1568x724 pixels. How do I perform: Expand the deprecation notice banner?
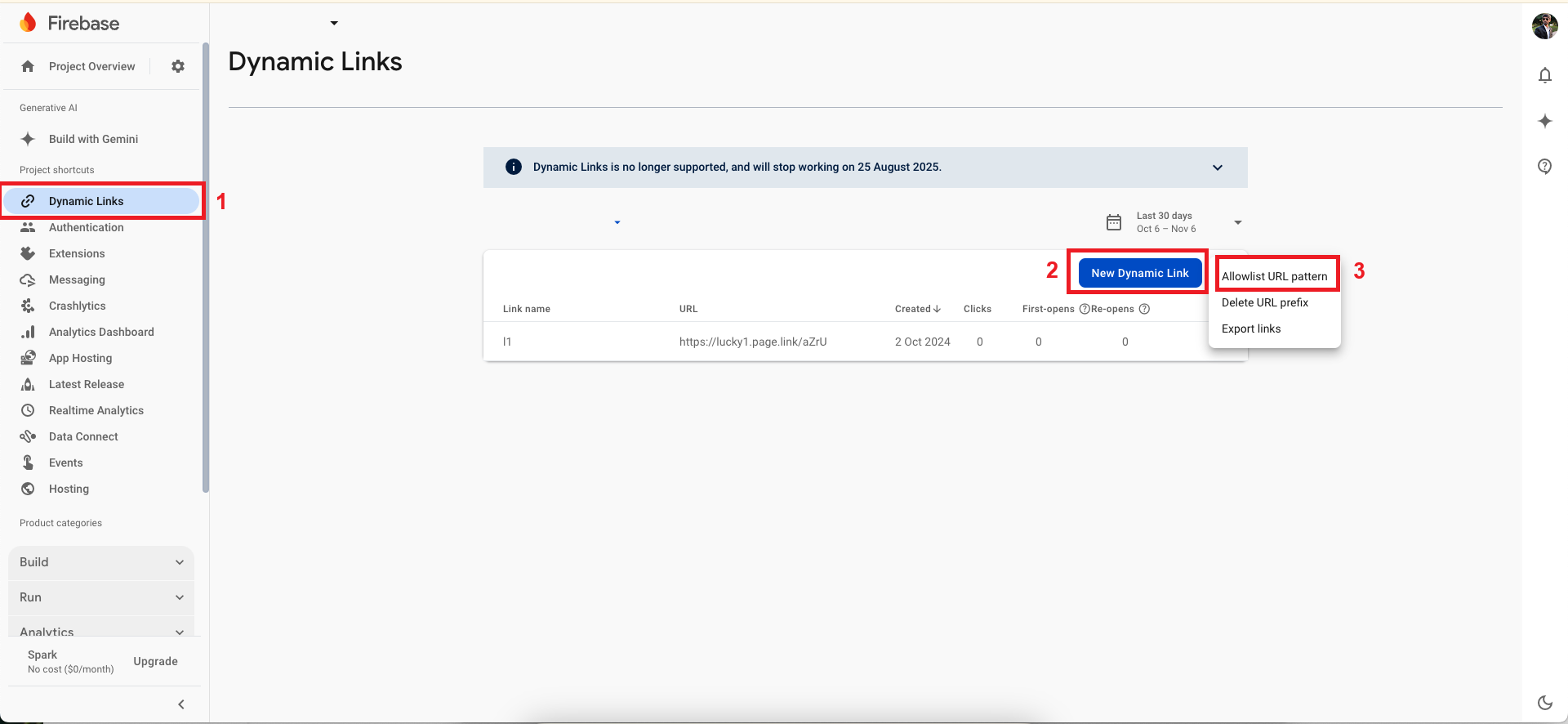click(x=1217, y=168)
